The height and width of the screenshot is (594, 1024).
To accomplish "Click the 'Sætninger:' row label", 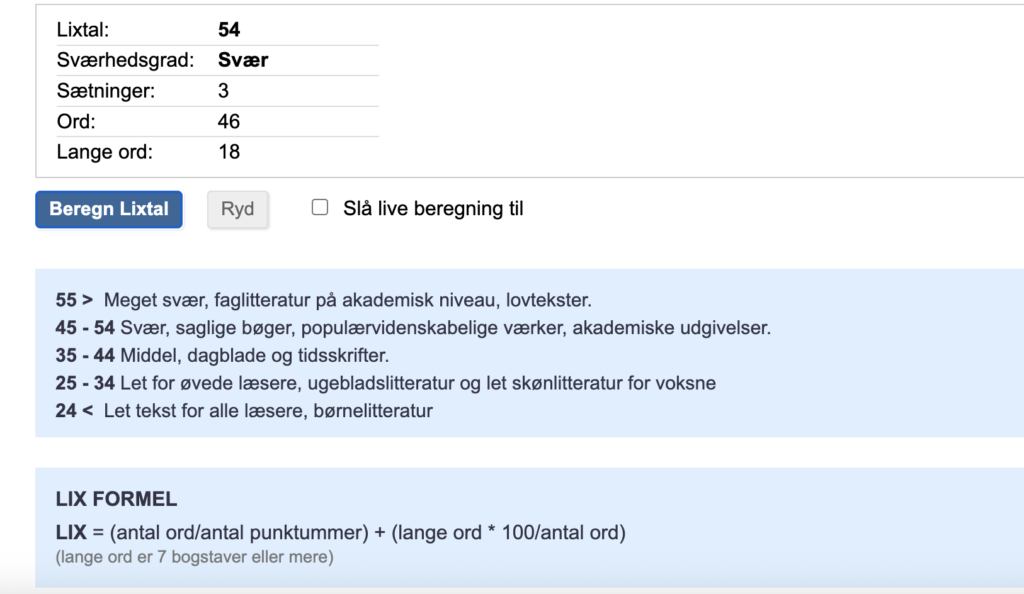I will [106, 91].
